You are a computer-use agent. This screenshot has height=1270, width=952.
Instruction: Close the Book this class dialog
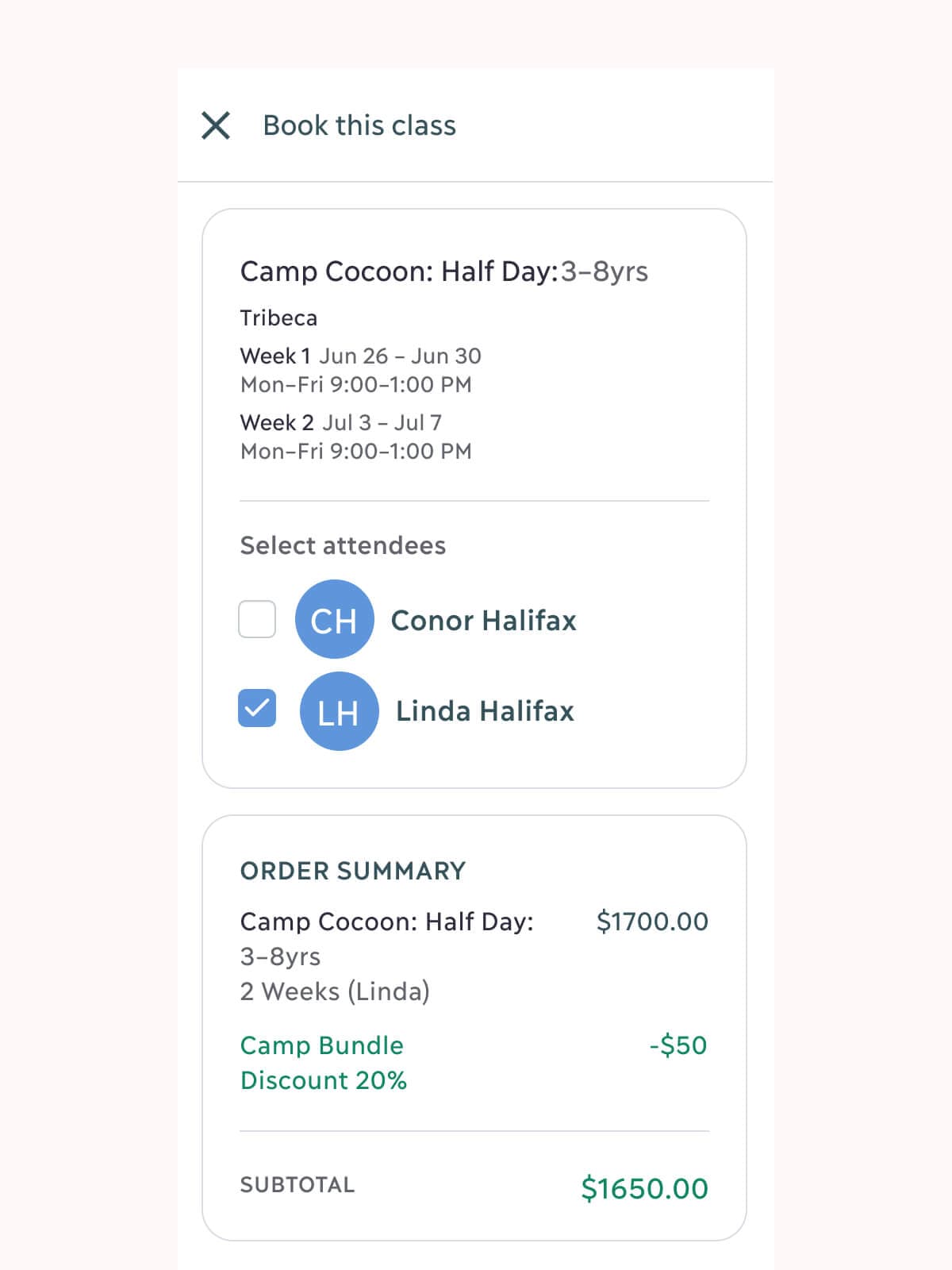coord(216,125)
